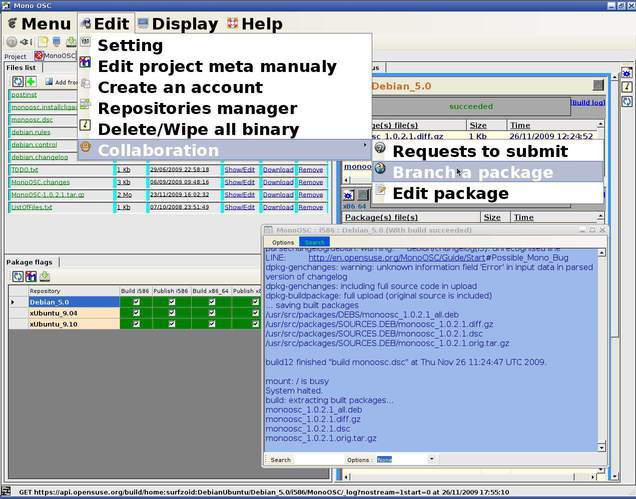The height and width of the screenshot is (499, 636).
Task: Click the green plus add-file icon
Action: click(x=31, y=82)
